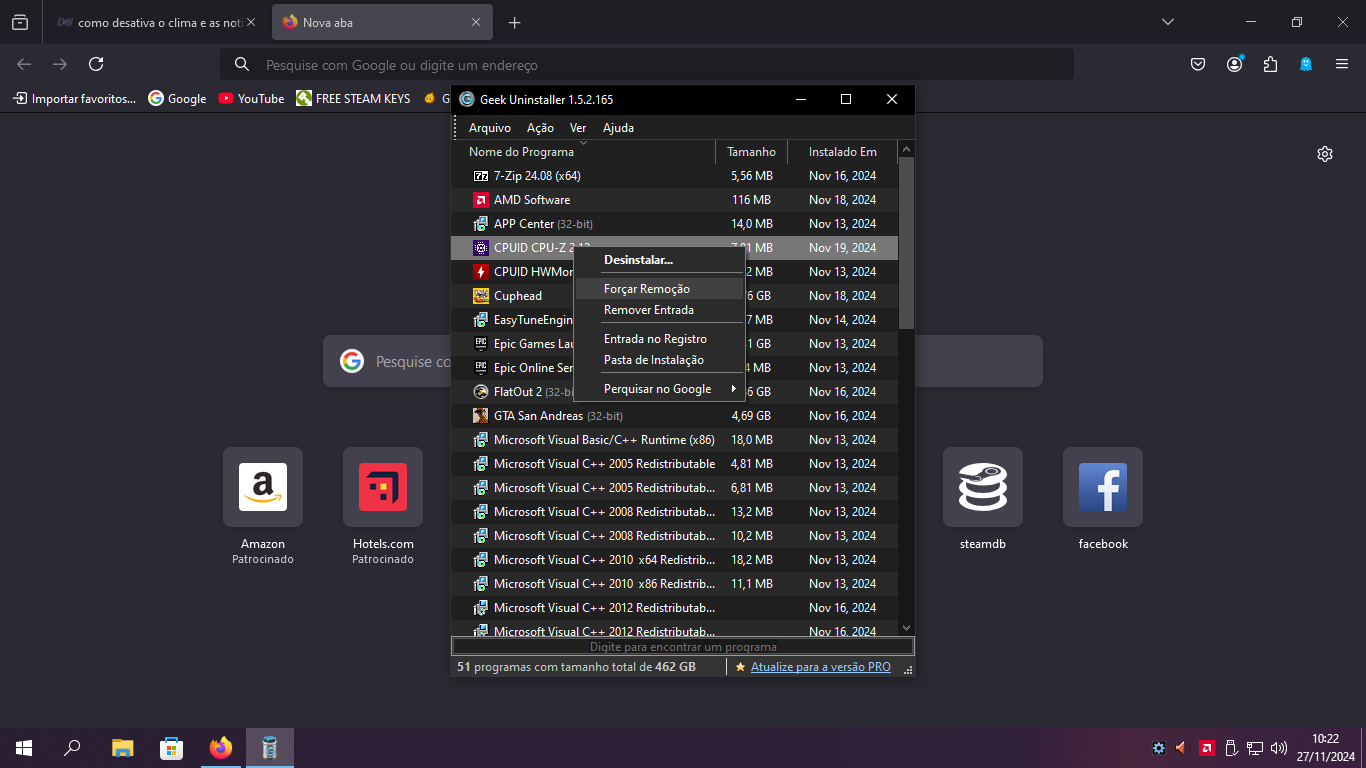Click the APP Center installer icon
Viewport: 1366px width, 768px height.
pyautogui.click(x=481, y=224)
